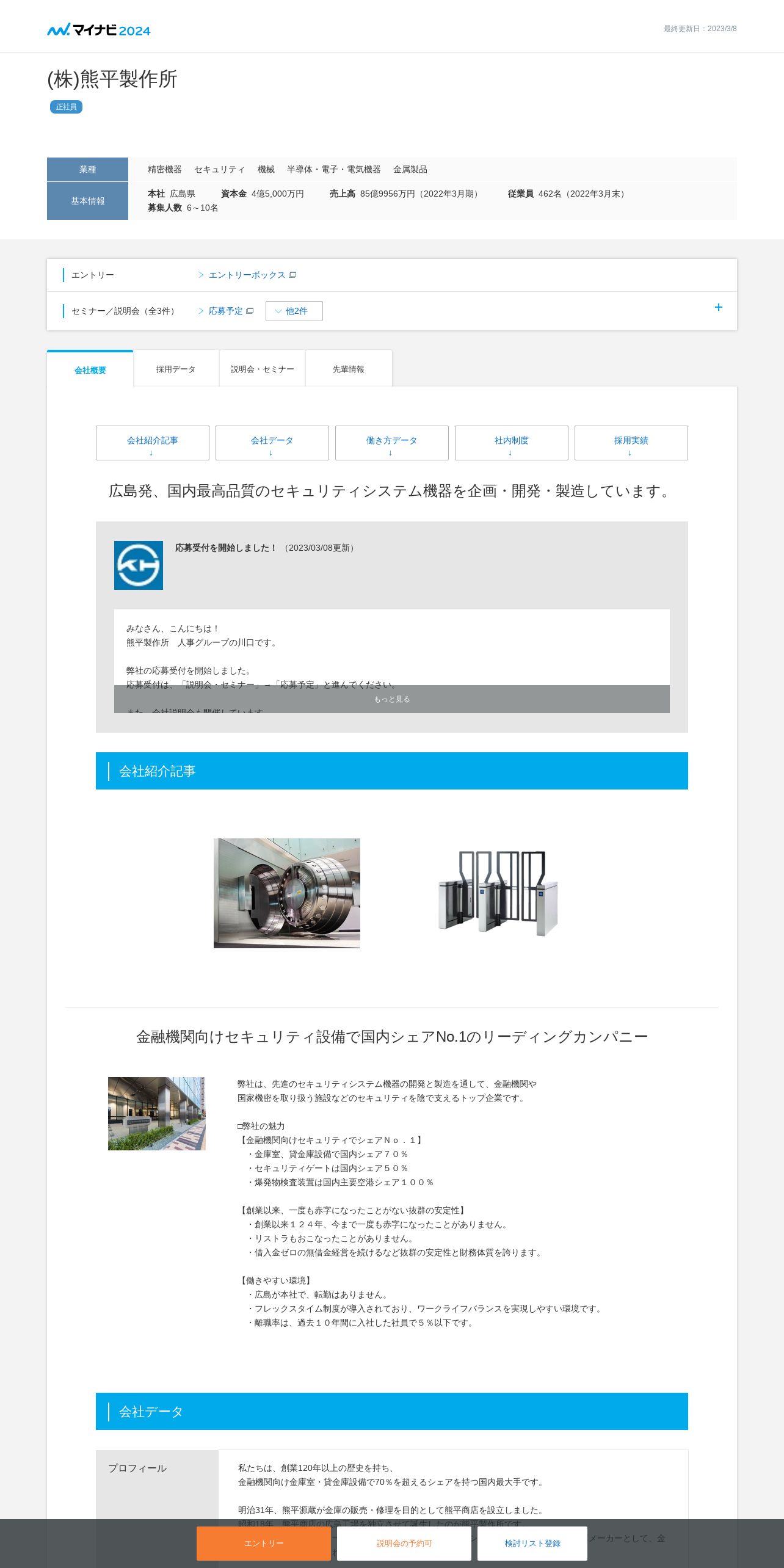The height and width of the screenshot is (1568, 784).
Task: Switch to the 先輩情報 tab
Action: [349, 369]
